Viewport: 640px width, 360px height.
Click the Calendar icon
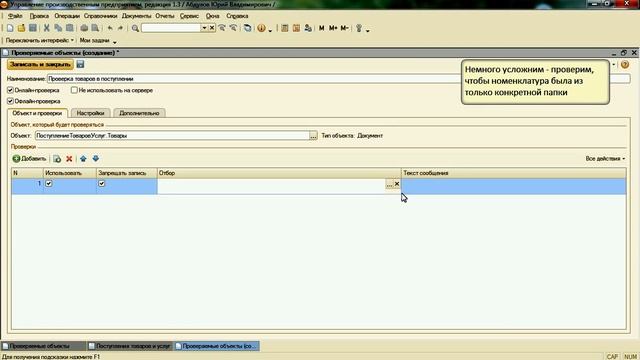pos(296,28)
